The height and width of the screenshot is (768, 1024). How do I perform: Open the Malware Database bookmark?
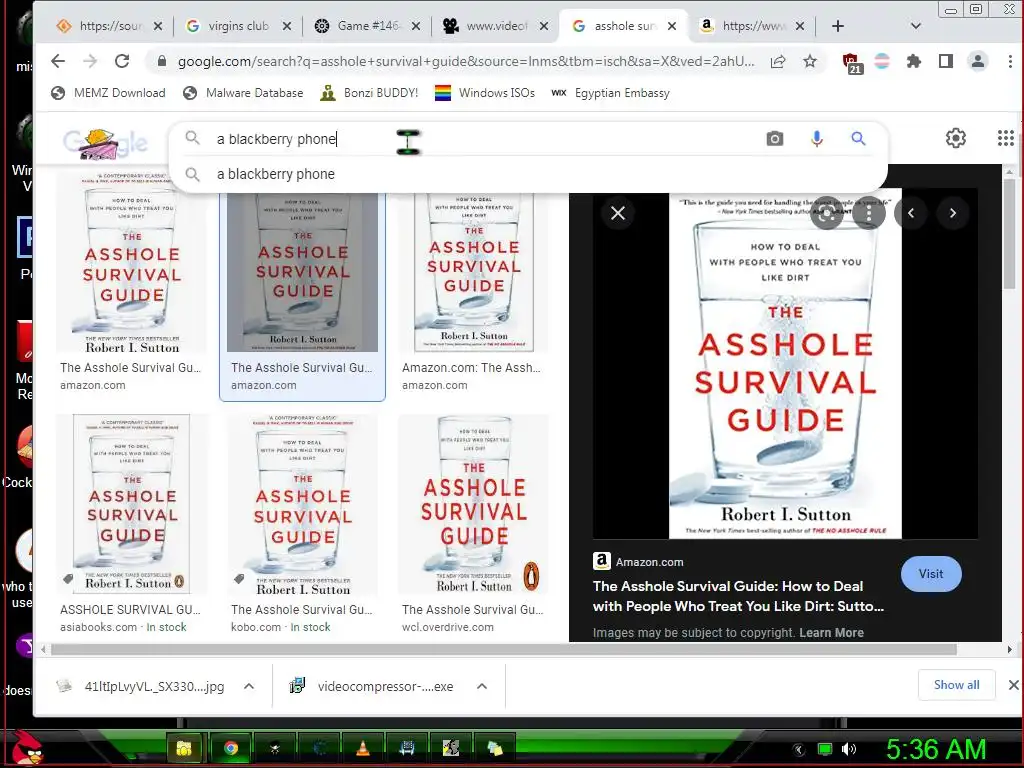click(243, 93)
